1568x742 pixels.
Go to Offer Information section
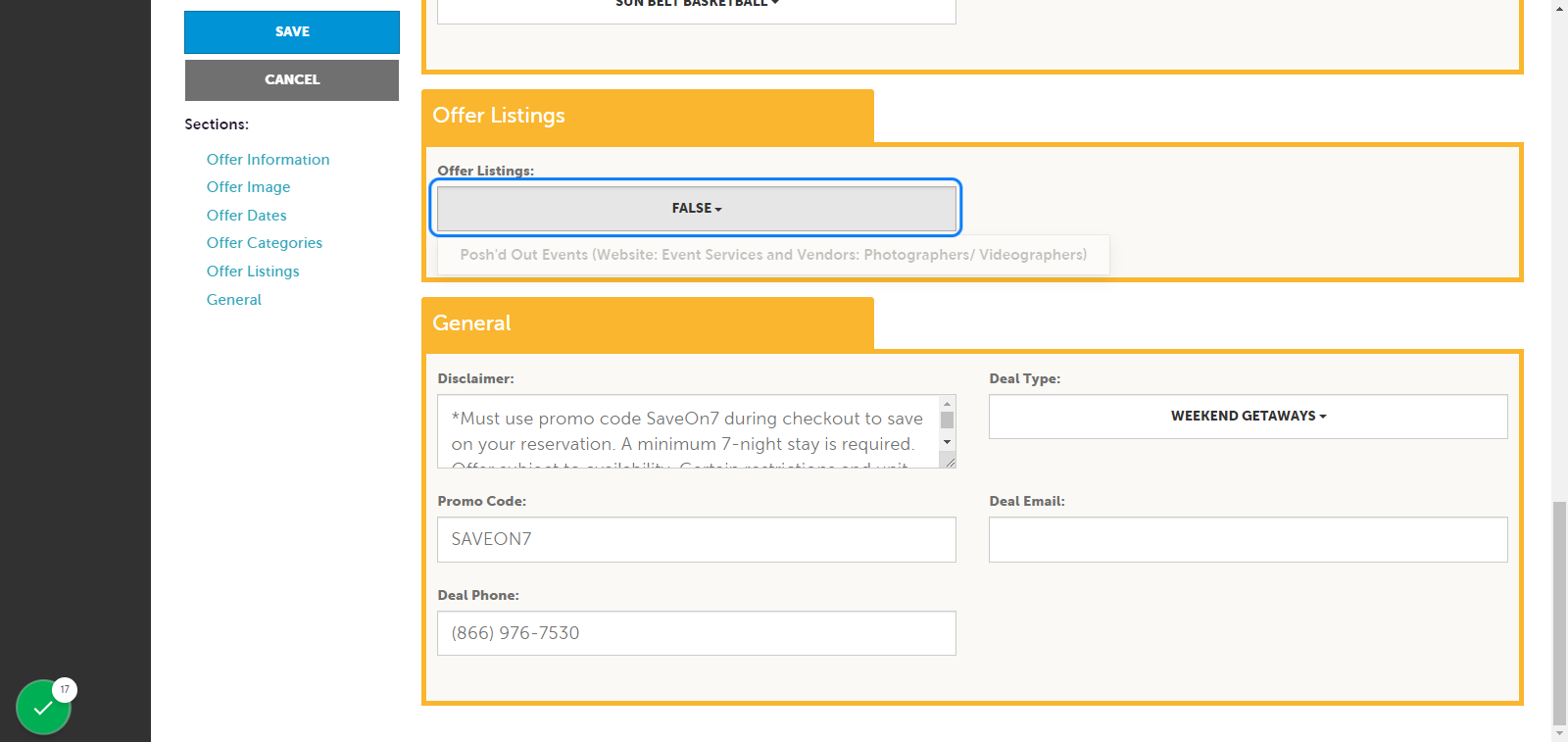pos(268,159)
